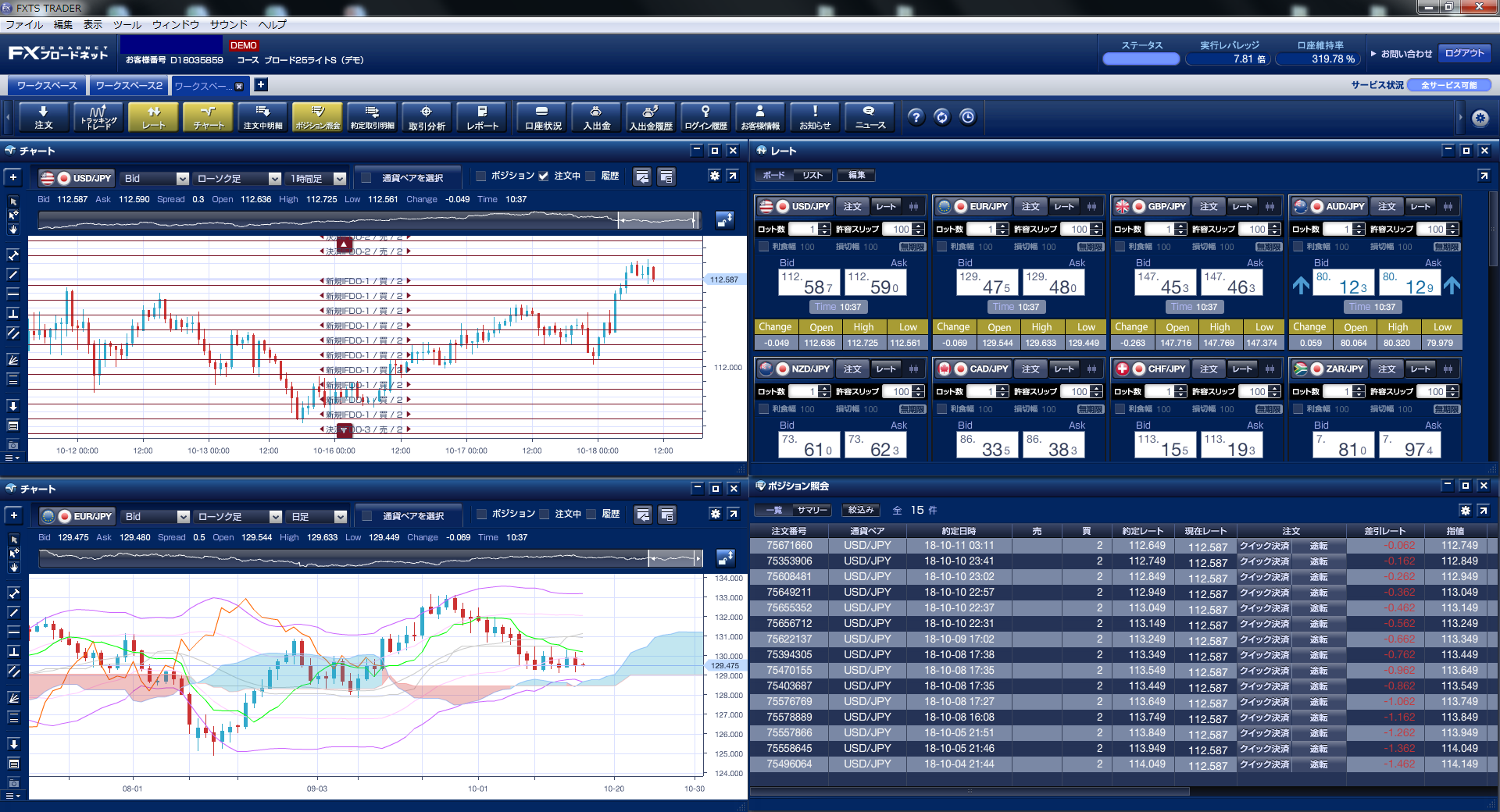This screenshot has width=1500, height=812.
Task: Open 約定取引明細 executed trade details
Action: [x=372, y=117]
